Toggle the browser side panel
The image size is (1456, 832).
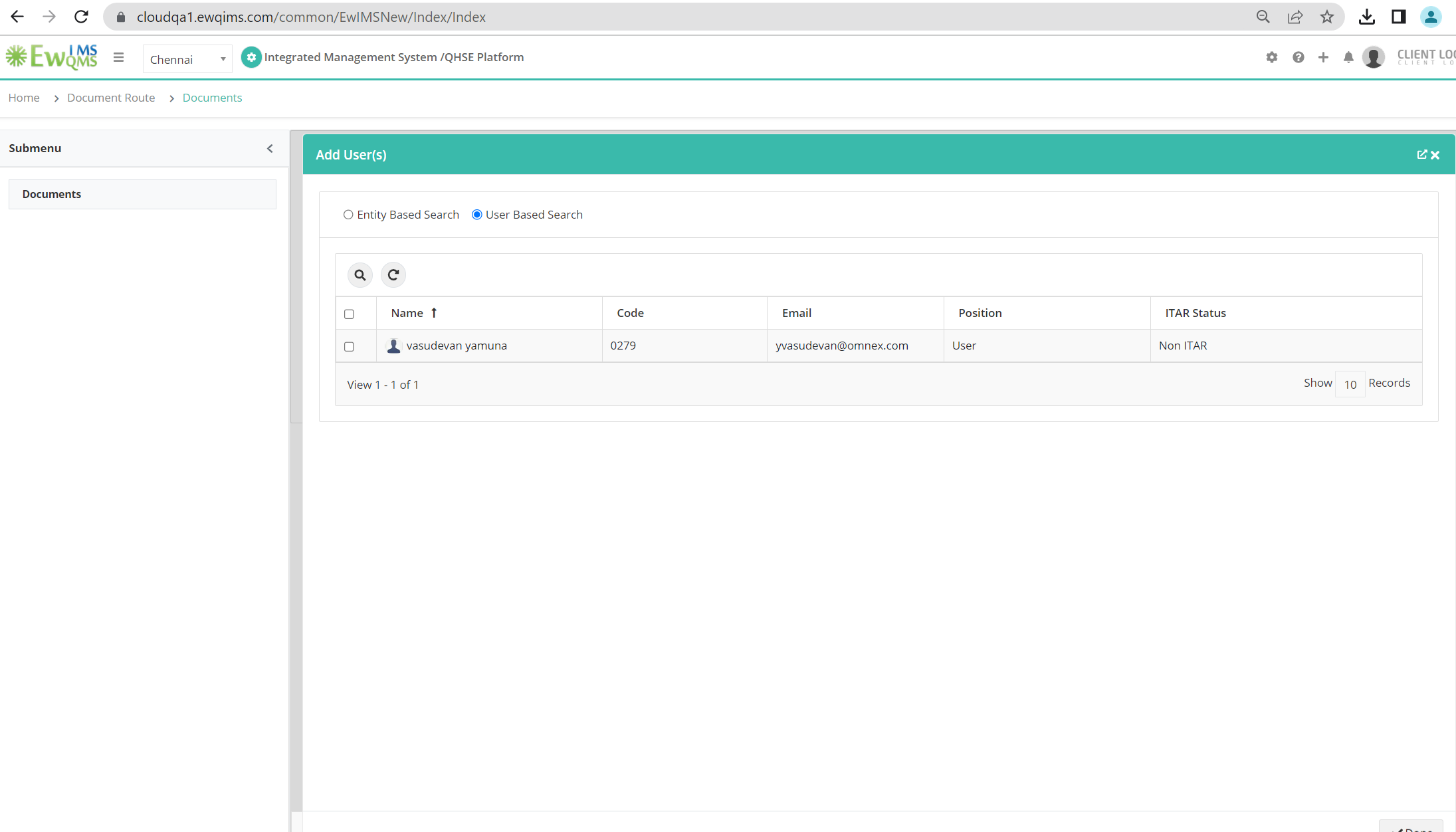(x=1398, y=17)
